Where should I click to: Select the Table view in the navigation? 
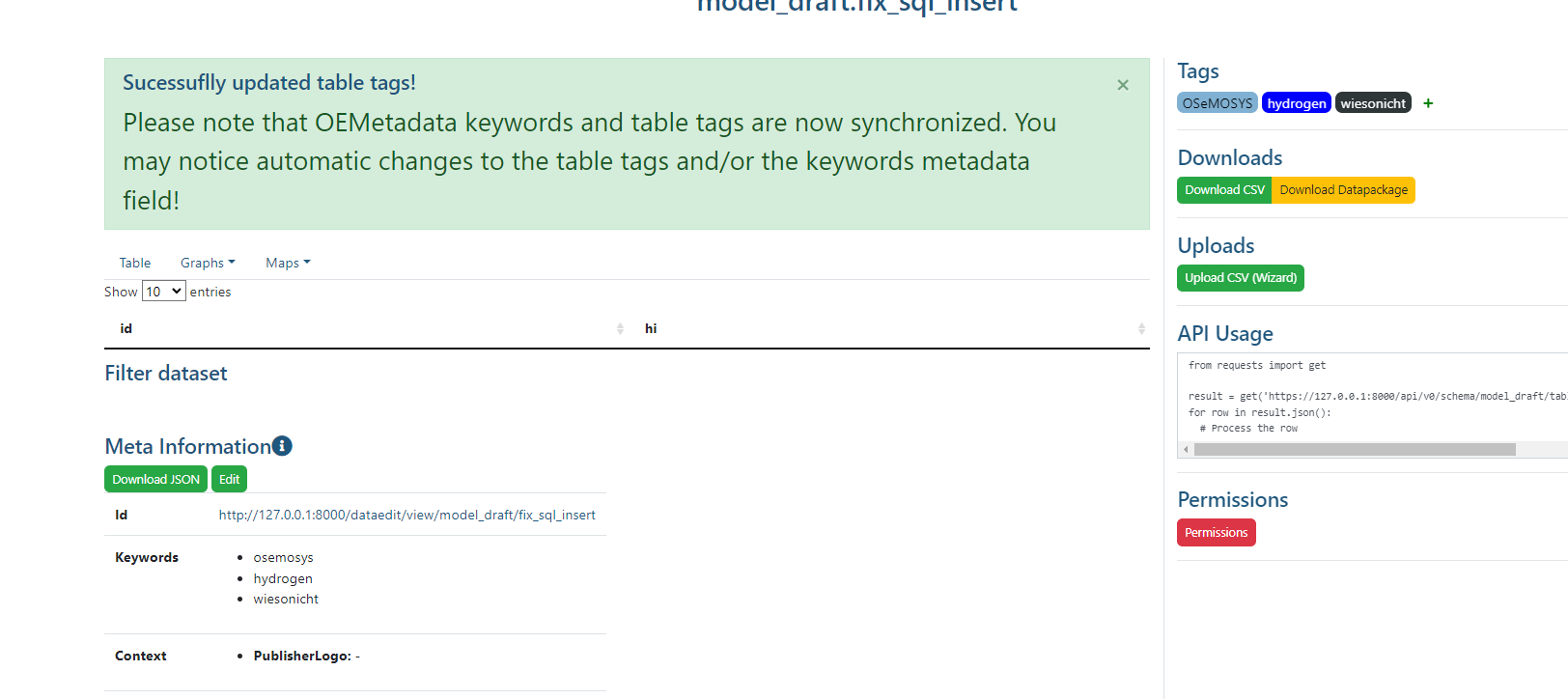coord(134,262)
